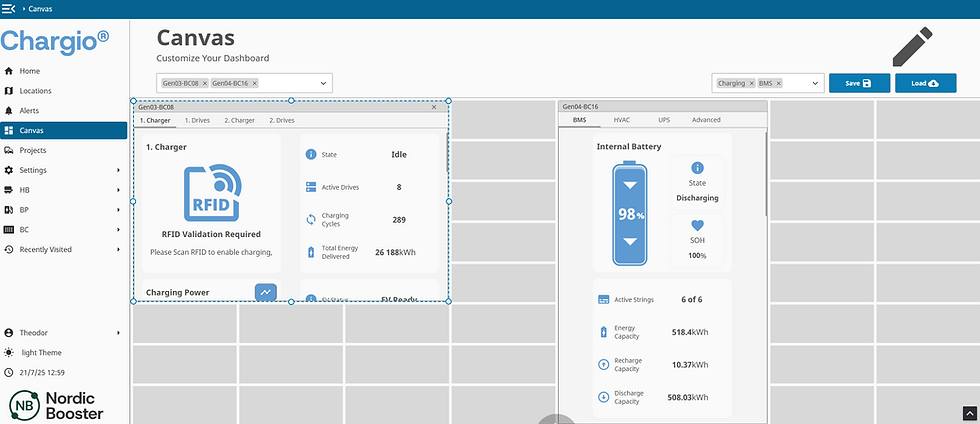Click the pencil edit icon
Image resolution: width=980 pixels, height=424 pixels.
pyautogui.click(x=912, y=47)
